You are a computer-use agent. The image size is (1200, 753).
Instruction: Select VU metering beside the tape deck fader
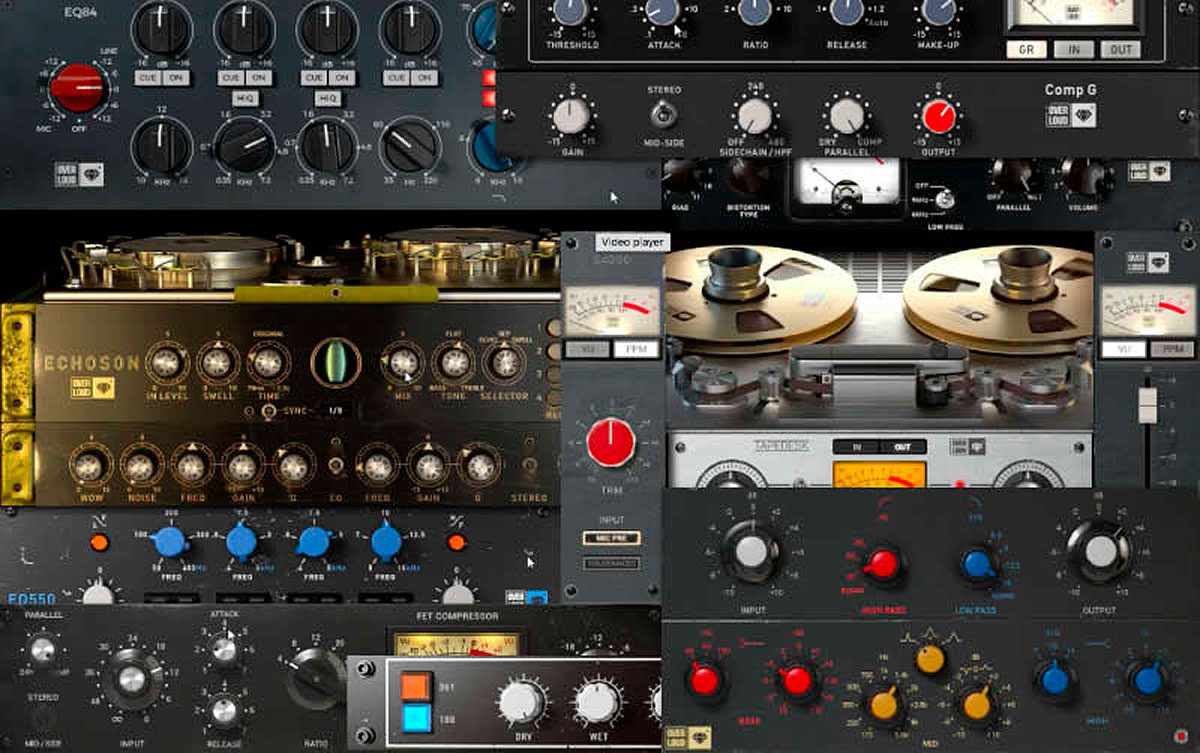(1123, 349)
